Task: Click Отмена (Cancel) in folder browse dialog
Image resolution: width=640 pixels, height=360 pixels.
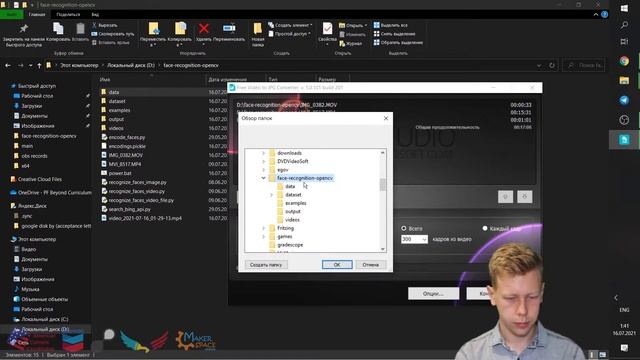Action: (371, 264)
